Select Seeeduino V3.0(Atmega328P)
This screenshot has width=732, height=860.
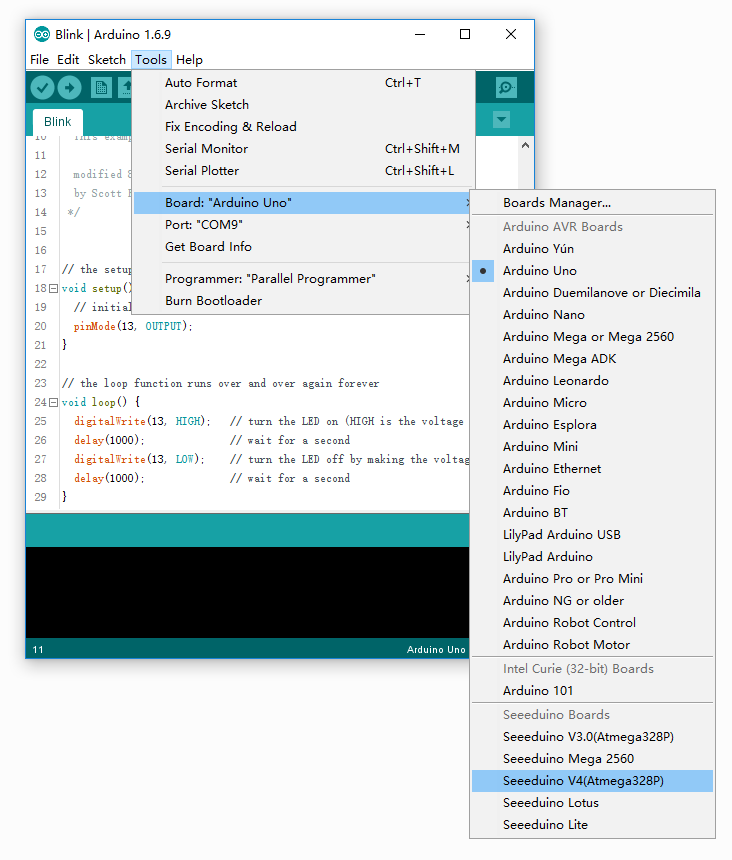592,737
